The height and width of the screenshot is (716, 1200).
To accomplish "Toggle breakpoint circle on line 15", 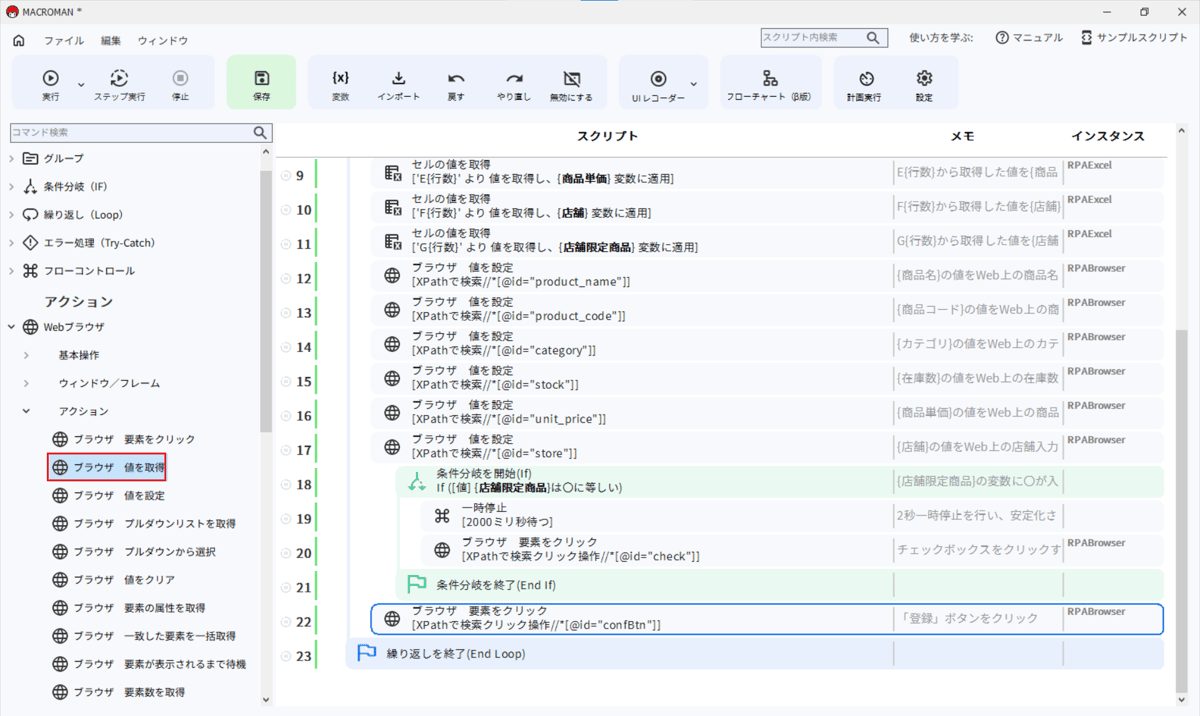I will [x=286, y=382].
